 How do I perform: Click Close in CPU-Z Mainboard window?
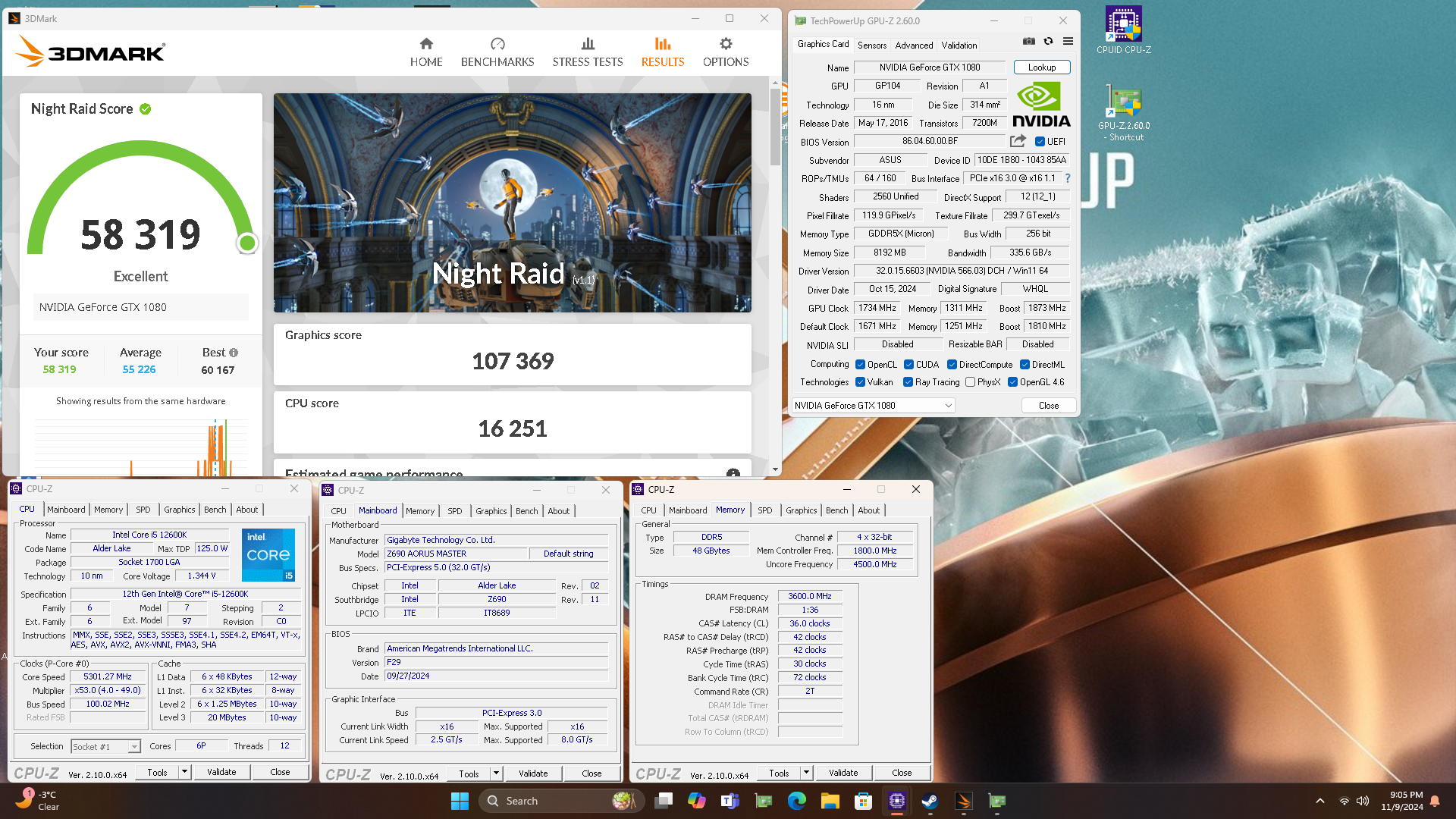coord(591,773)
